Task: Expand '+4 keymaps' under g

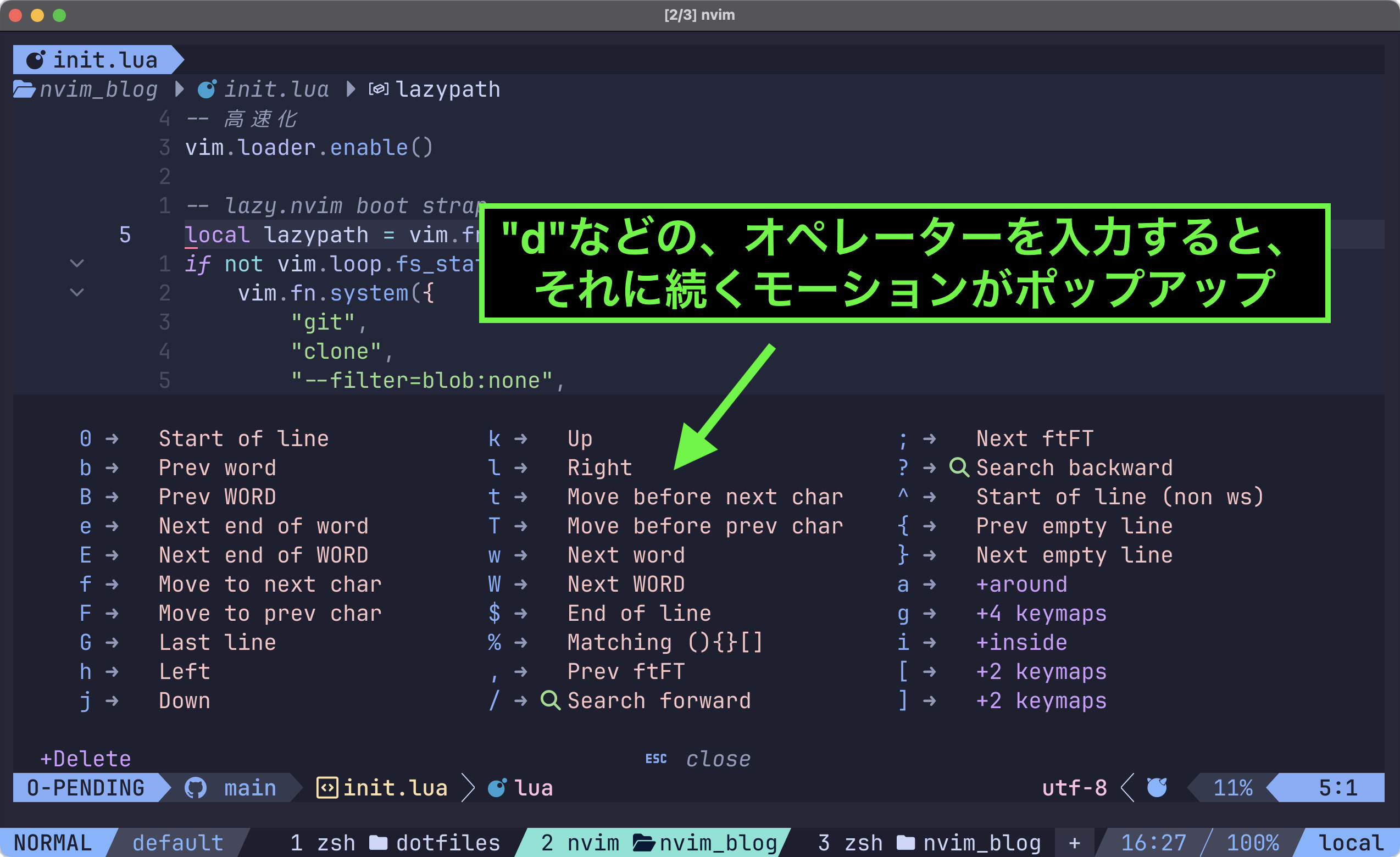Action: (1041, 614)
